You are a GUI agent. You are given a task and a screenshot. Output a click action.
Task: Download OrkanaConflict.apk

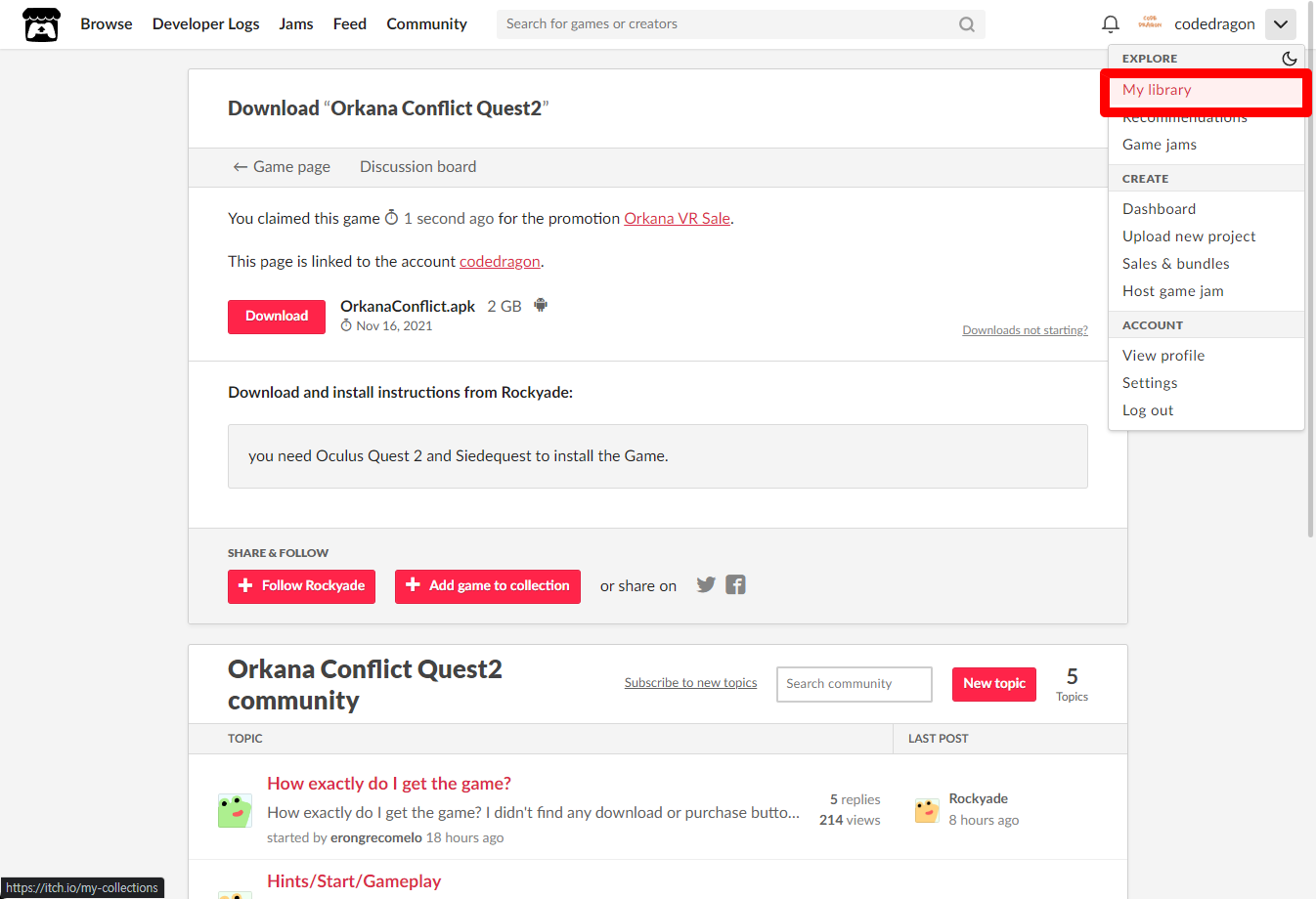pos(277,317)
